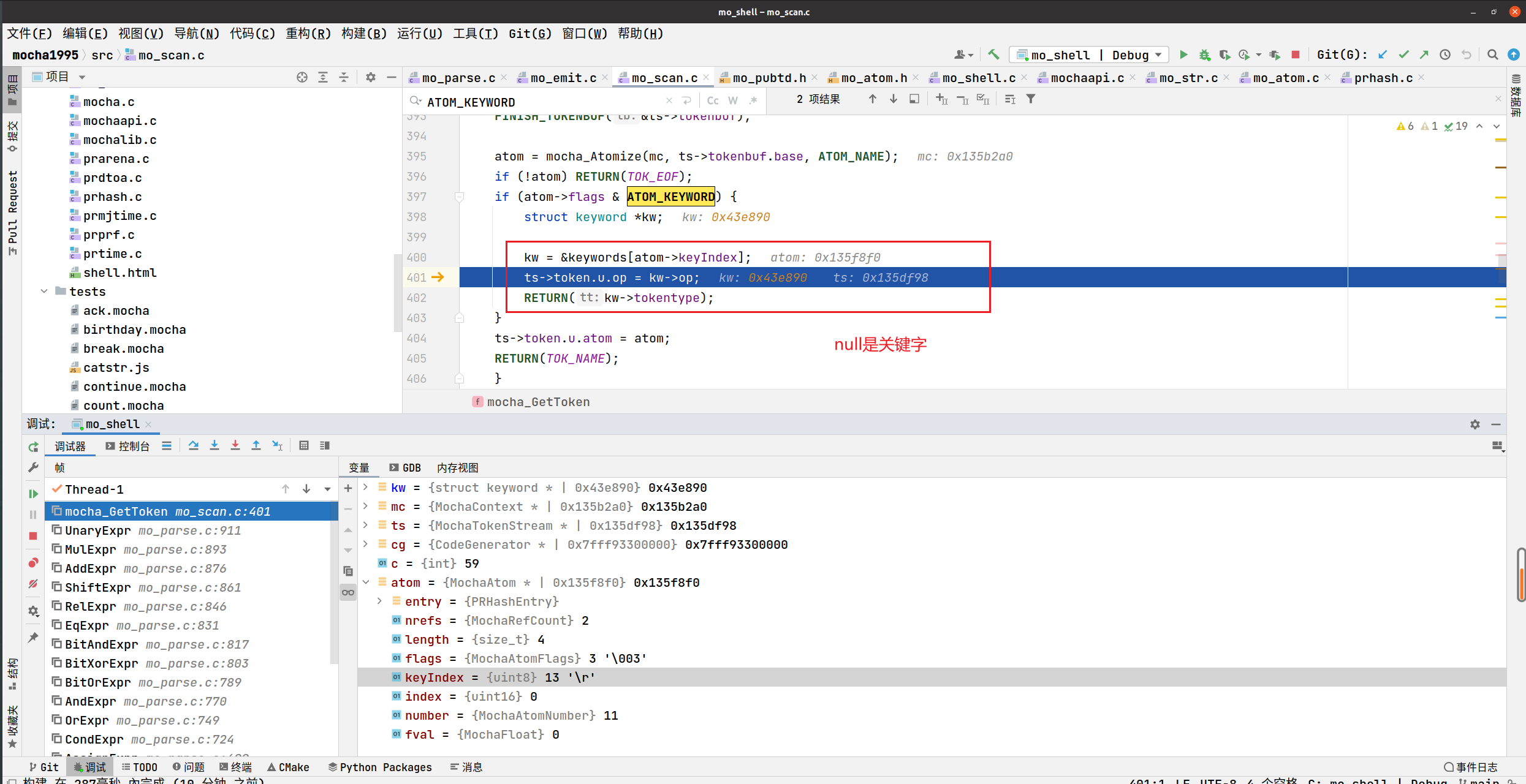Toggle the glasses watches view button in variables
The height and width of the screenshot is (784, 1526).
pos(348,592)
